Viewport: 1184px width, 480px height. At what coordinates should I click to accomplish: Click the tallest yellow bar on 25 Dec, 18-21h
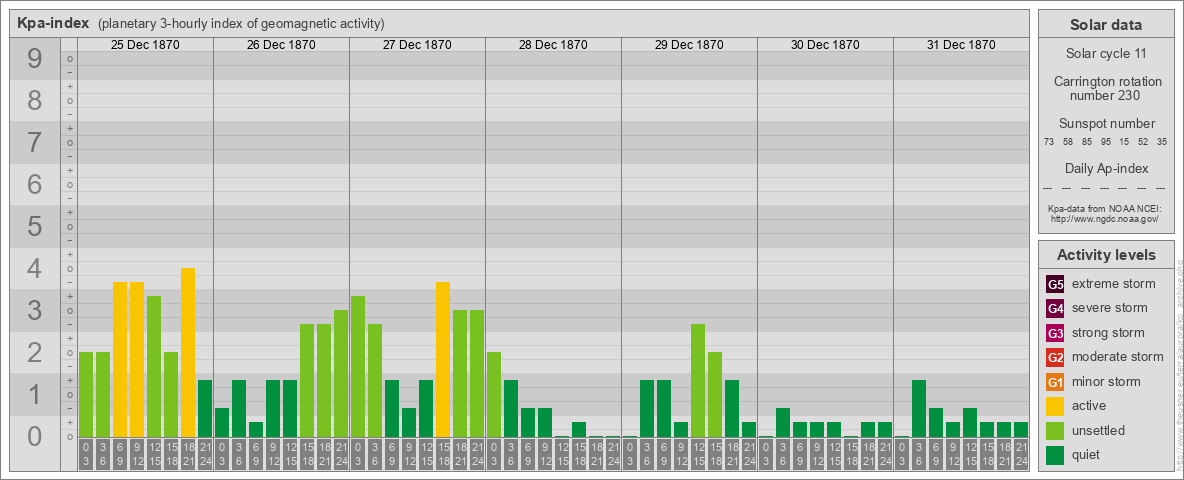point(188,352)
